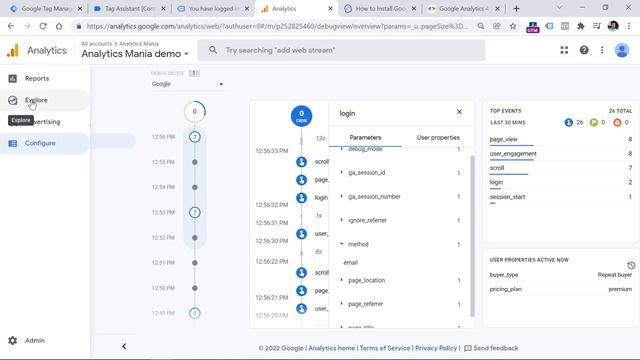Bookmark this page with the star icon
640x360 pixels.
[x=513, y=26]
